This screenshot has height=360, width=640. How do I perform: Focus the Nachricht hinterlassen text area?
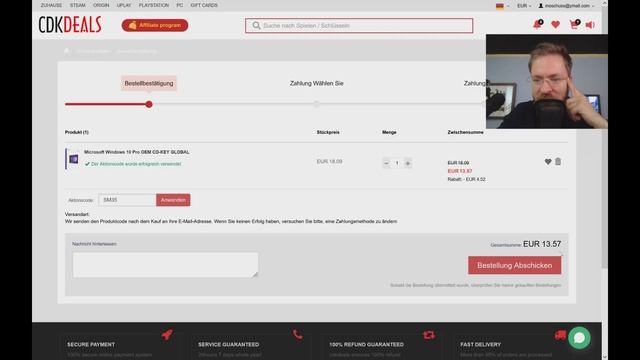coord(165,264)
